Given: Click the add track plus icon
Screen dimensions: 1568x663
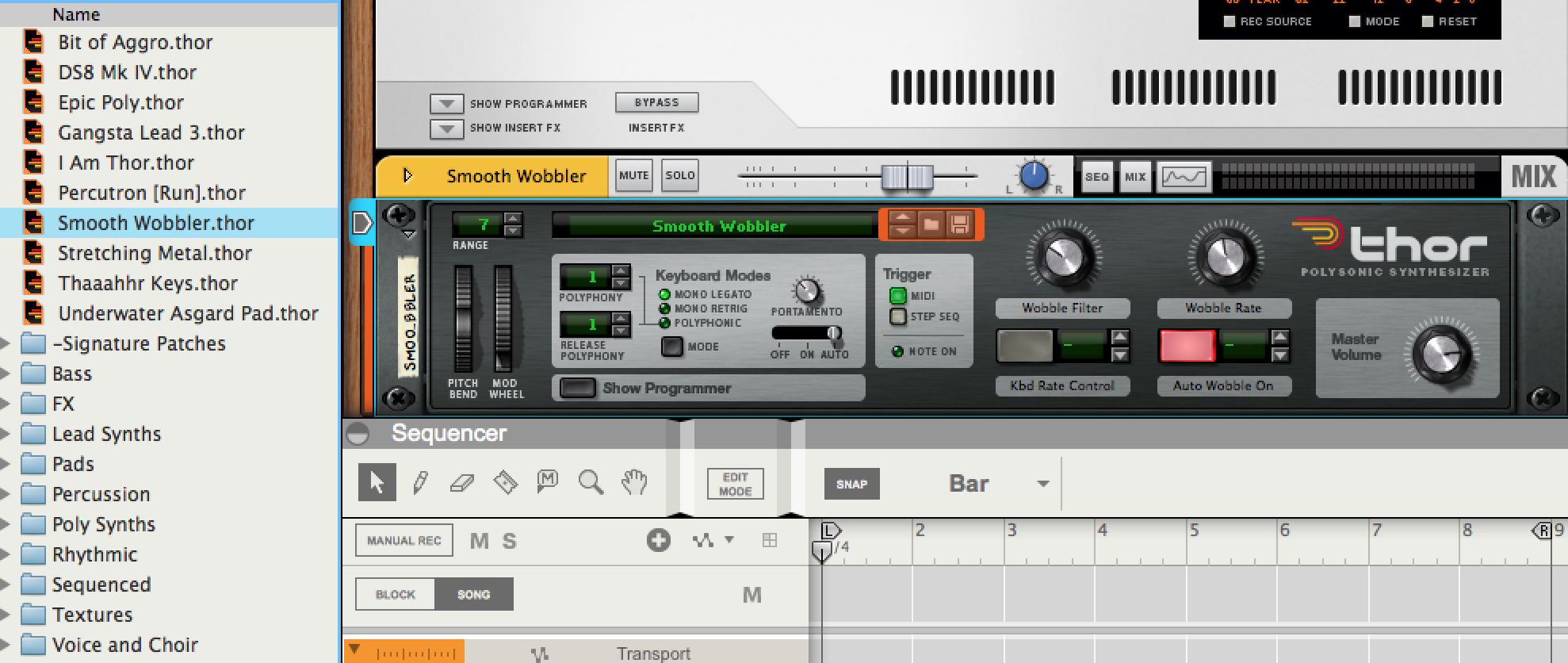Looking at the screenshot, I should (x=658, y=541).
